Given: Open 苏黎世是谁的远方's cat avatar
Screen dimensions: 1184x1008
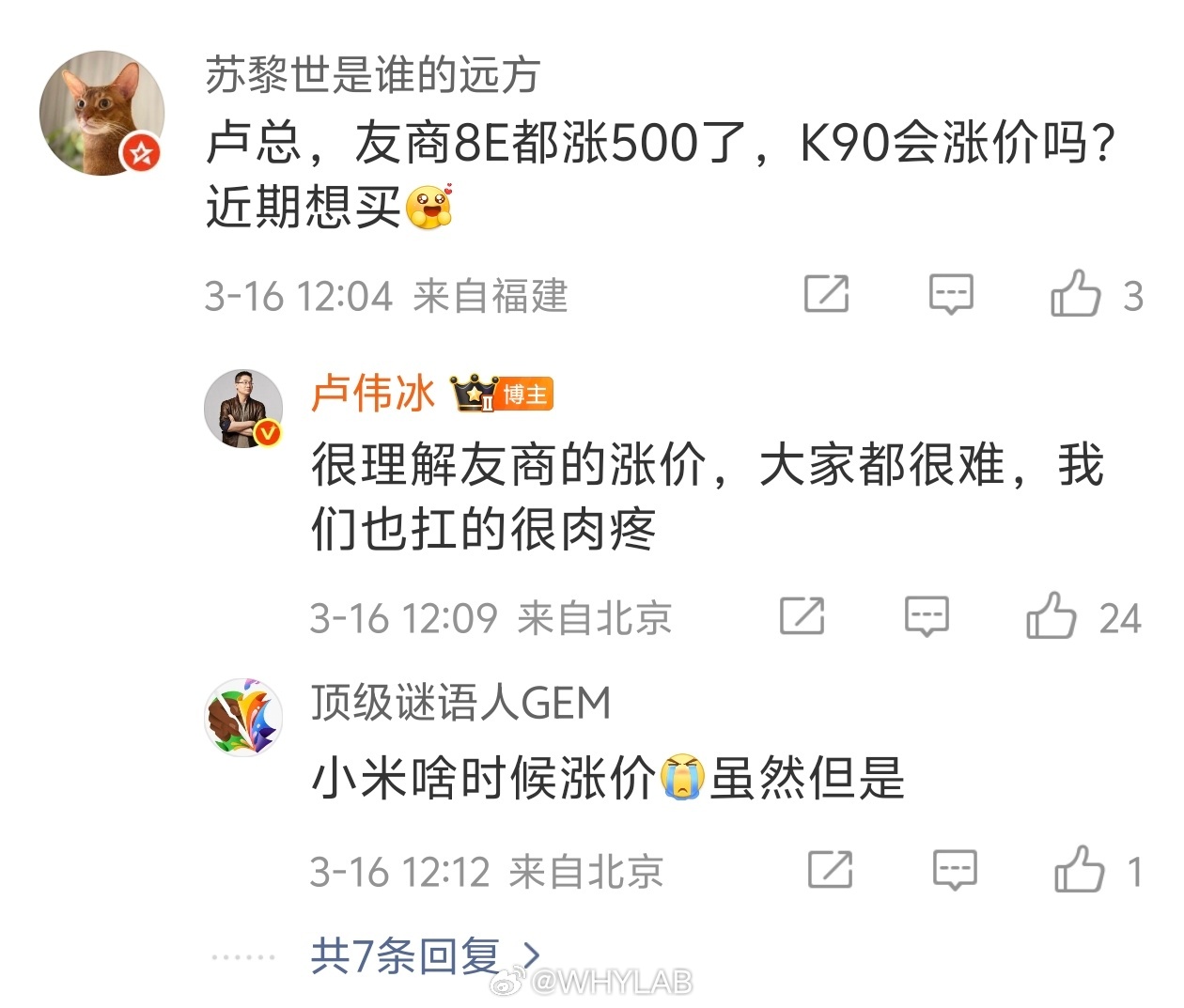Looking at the screenshot, I should tap(101, 113).
